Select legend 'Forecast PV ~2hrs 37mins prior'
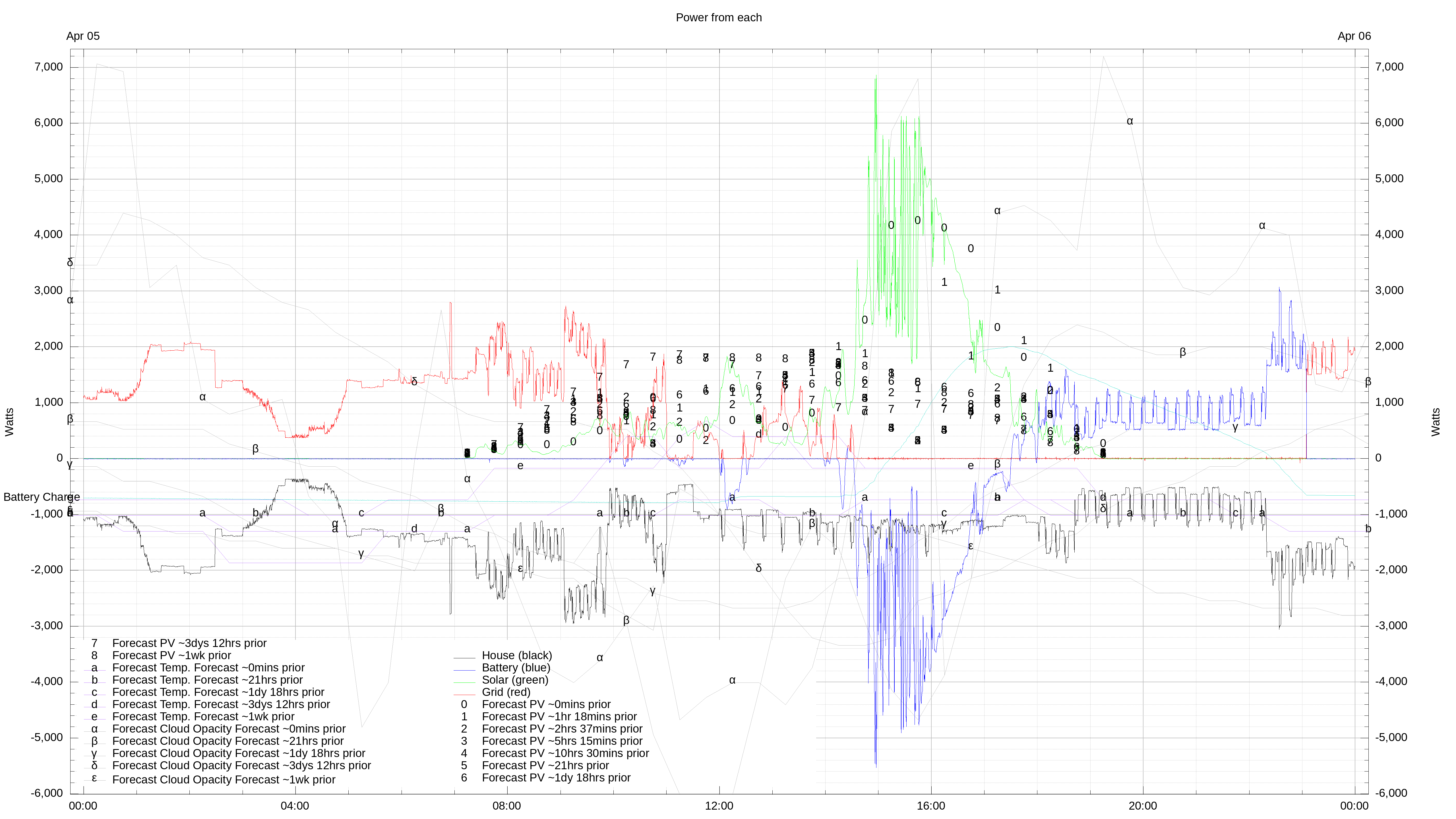This screenshot has height=819, width=1456. pos(562,729)
